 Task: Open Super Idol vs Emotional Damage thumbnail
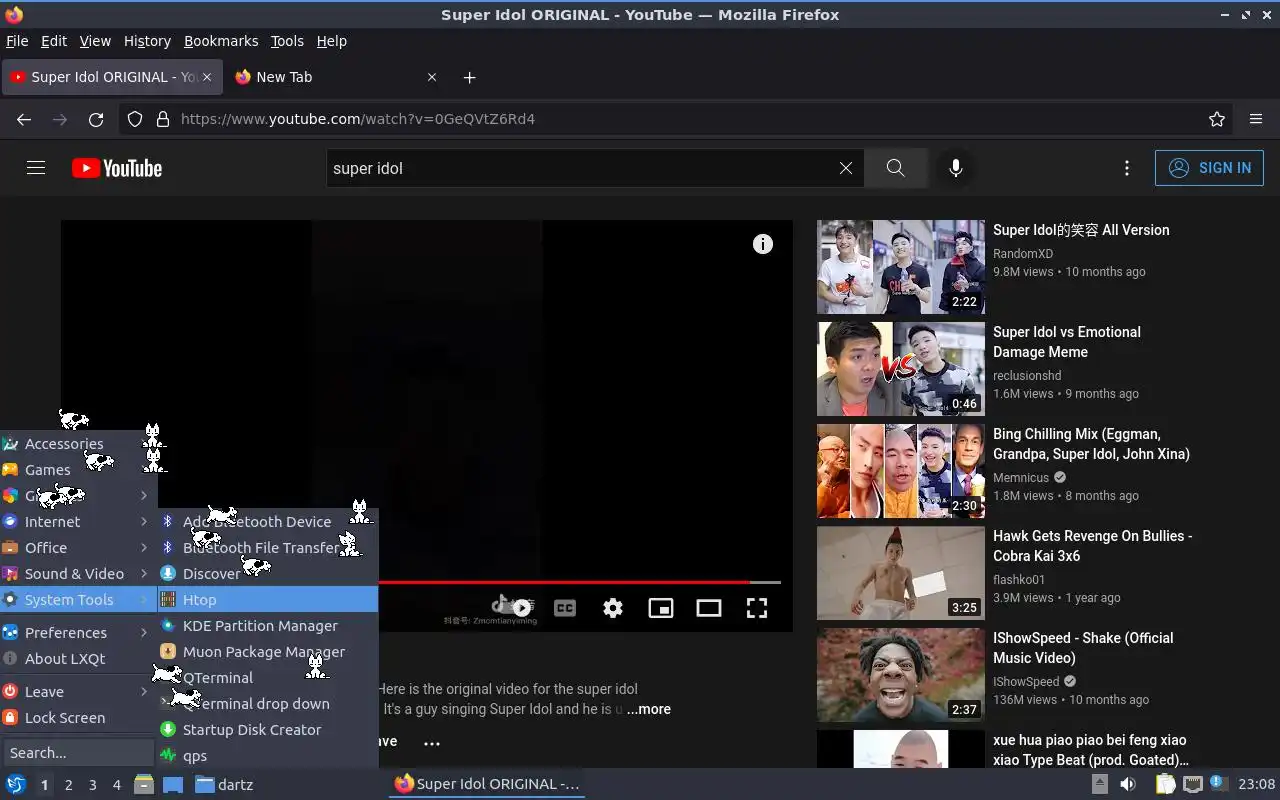click(x=901, y=369)
